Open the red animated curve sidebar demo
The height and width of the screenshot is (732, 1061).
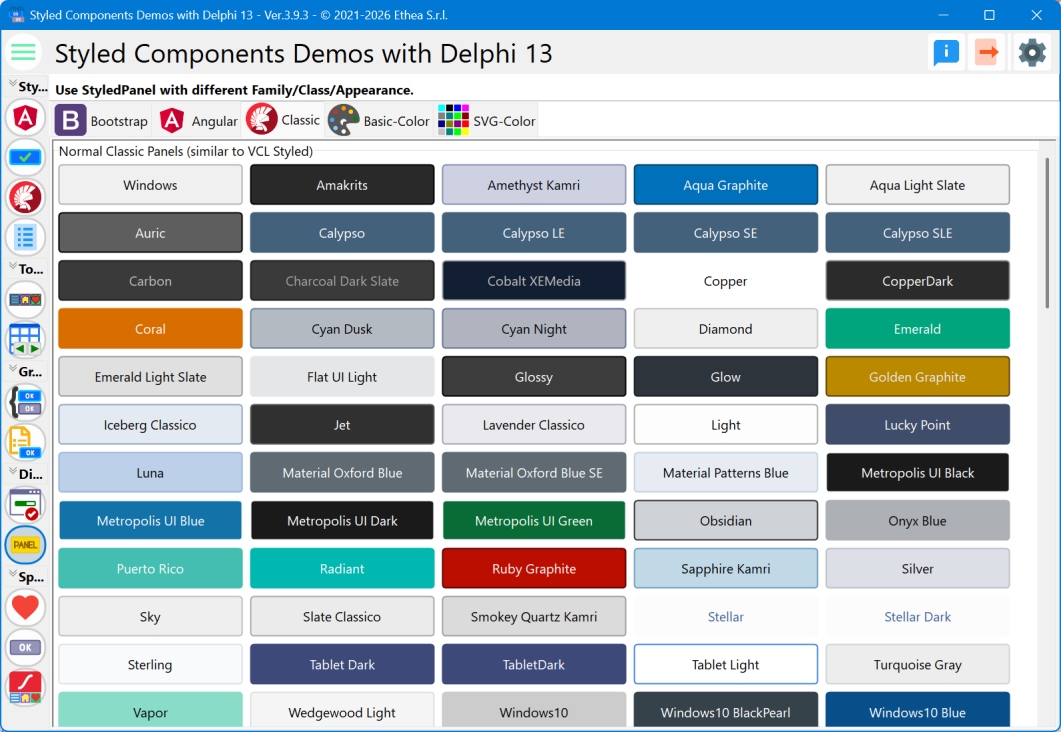tap(25, 687)
